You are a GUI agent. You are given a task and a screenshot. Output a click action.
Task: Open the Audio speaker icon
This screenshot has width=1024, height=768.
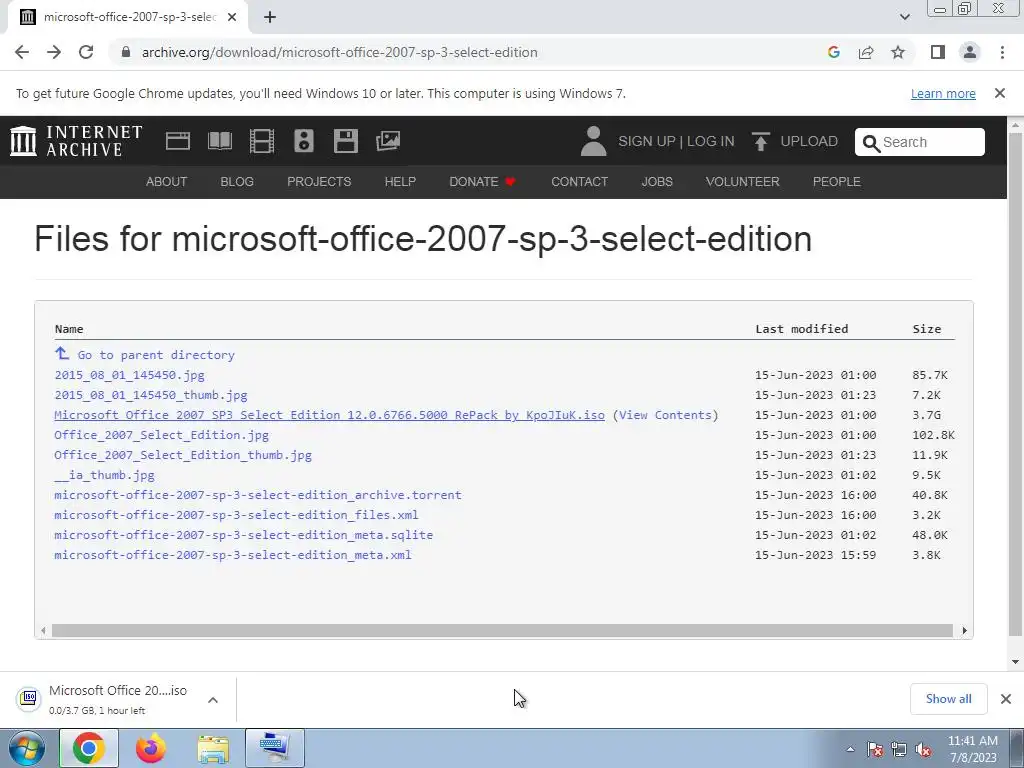304,141
